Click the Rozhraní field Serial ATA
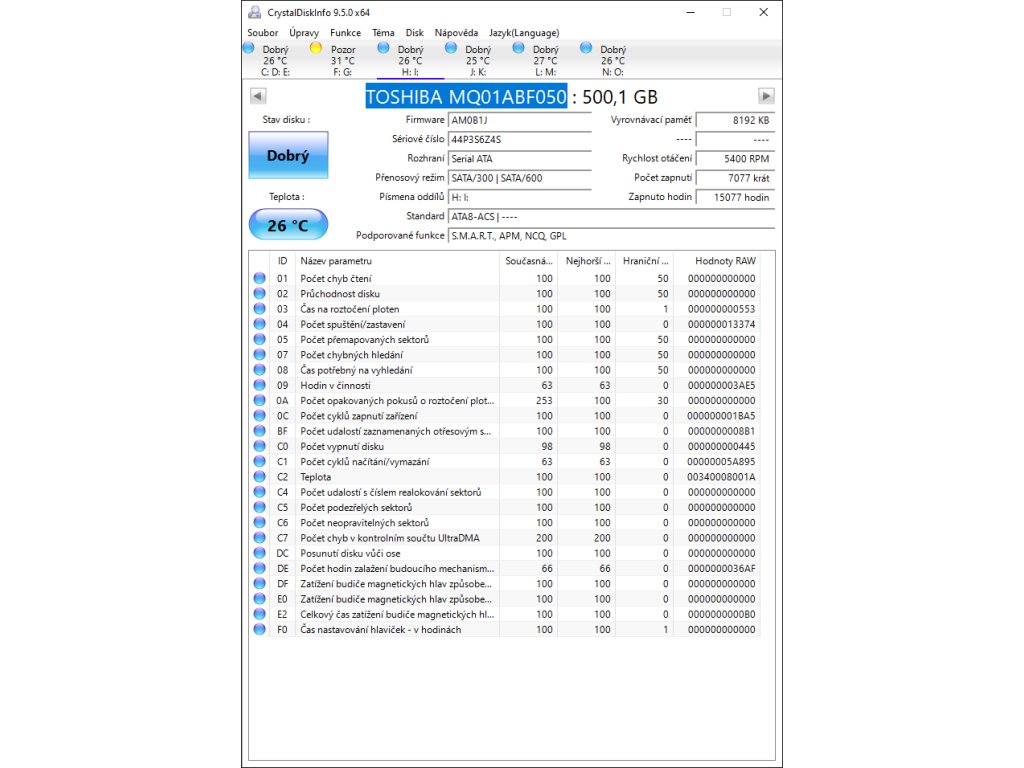 520,159
